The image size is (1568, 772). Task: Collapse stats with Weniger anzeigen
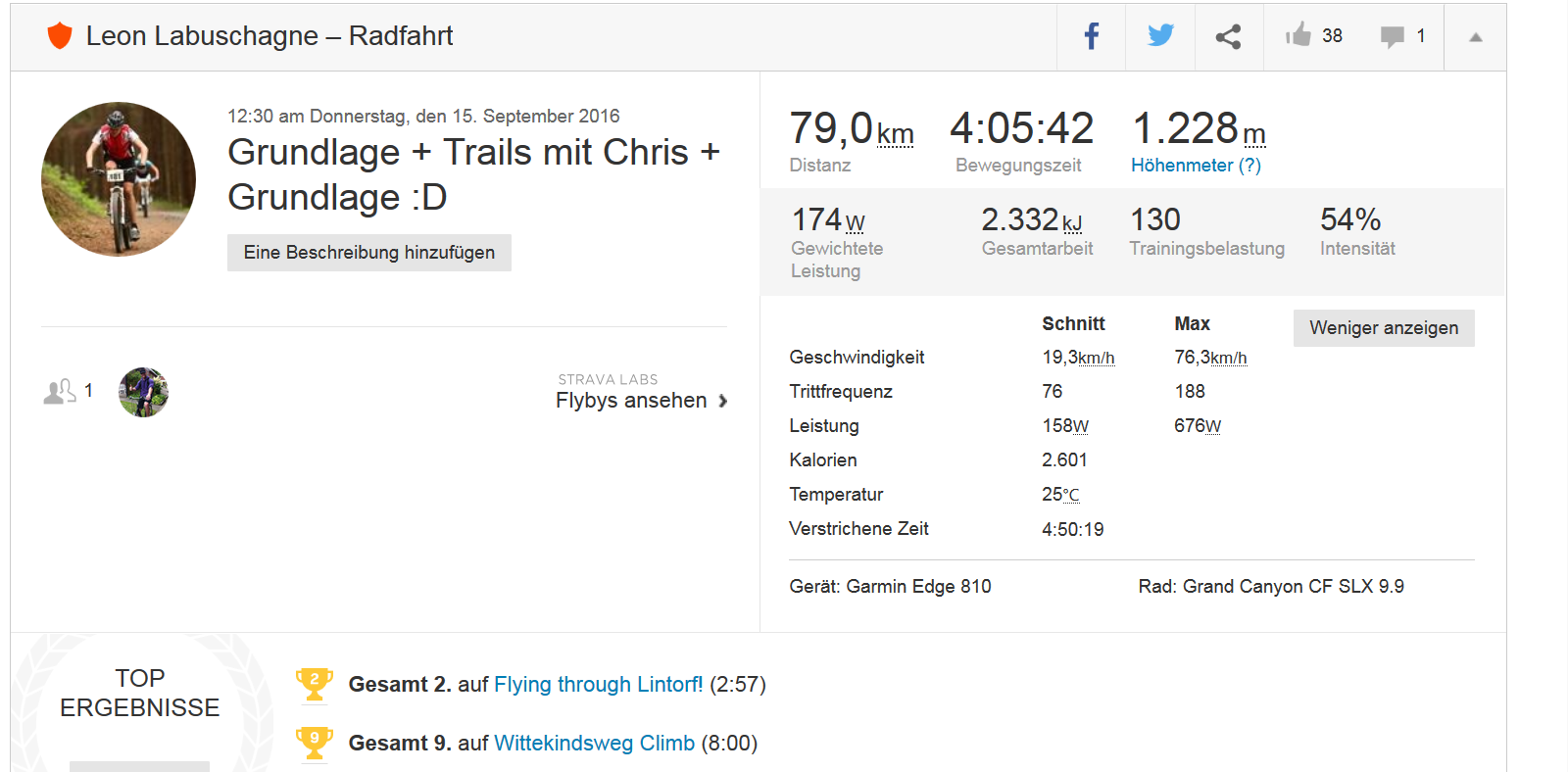(1384, 328)
